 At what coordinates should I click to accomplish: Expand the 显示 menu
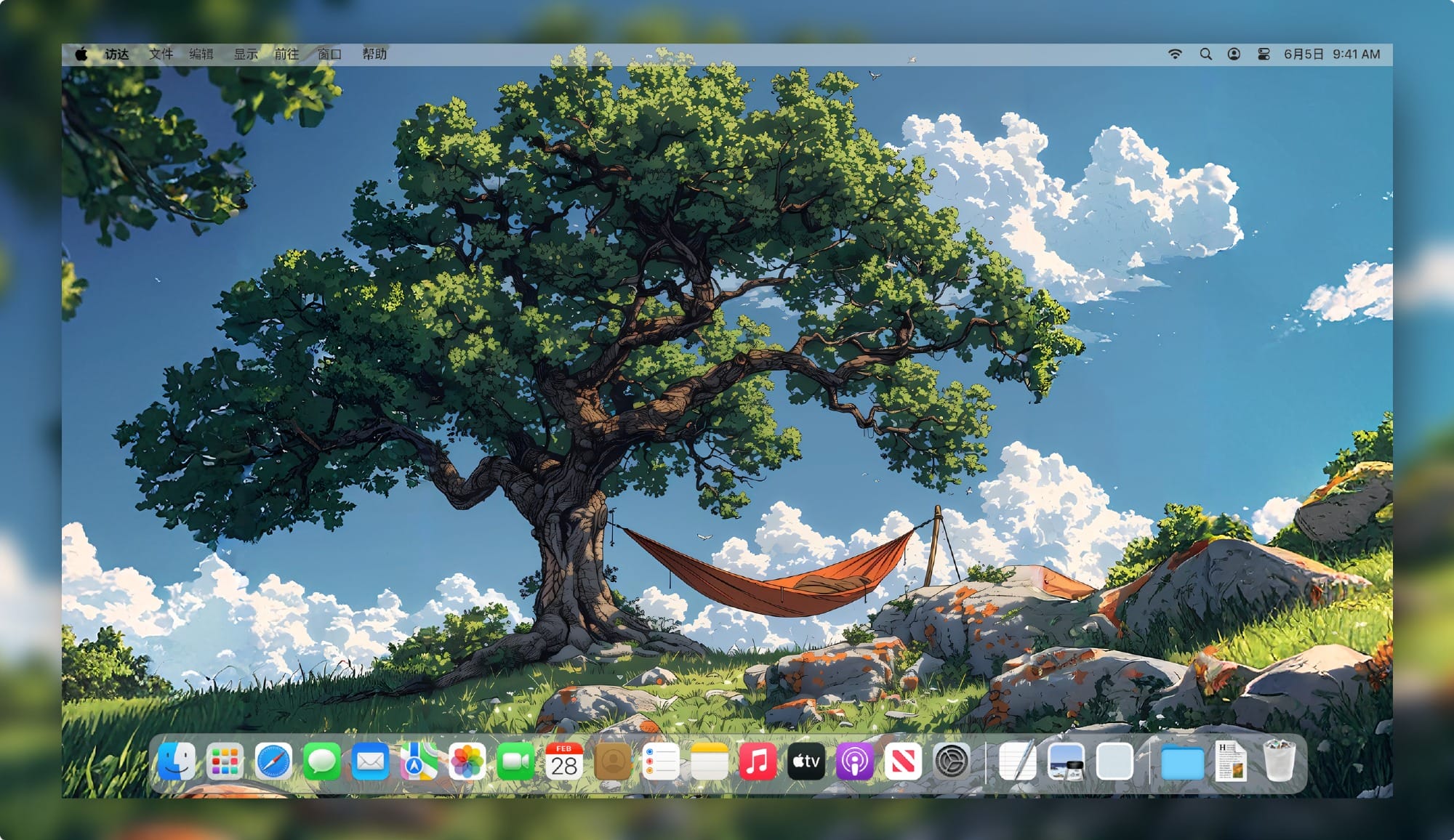pyautogui.click(x=246, y=54)
